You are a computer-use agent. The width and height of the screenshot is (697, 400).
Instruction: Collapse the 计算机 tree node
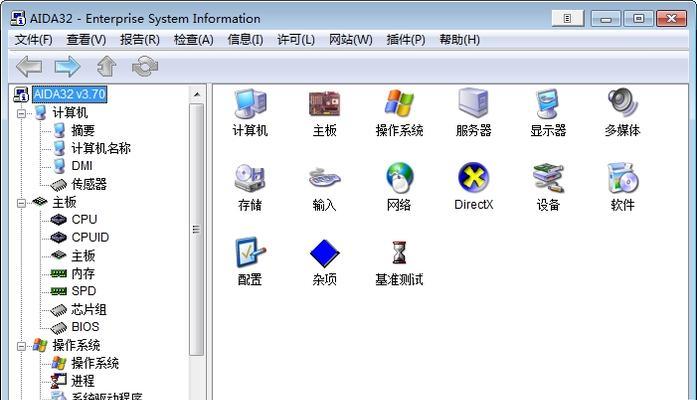coord(21,113)
